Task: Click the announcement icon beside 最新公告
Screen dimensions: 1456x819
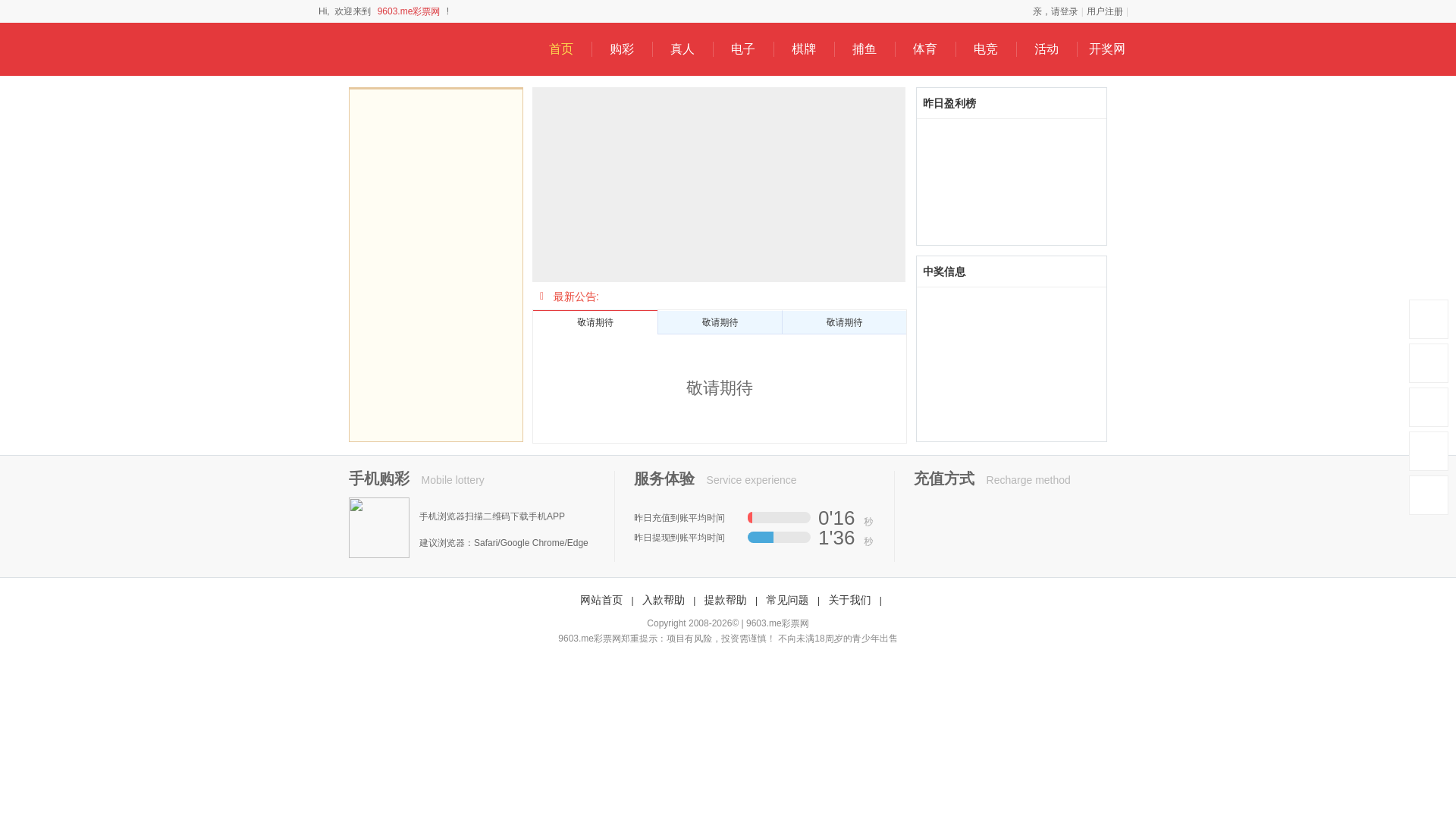Action: 541,297
